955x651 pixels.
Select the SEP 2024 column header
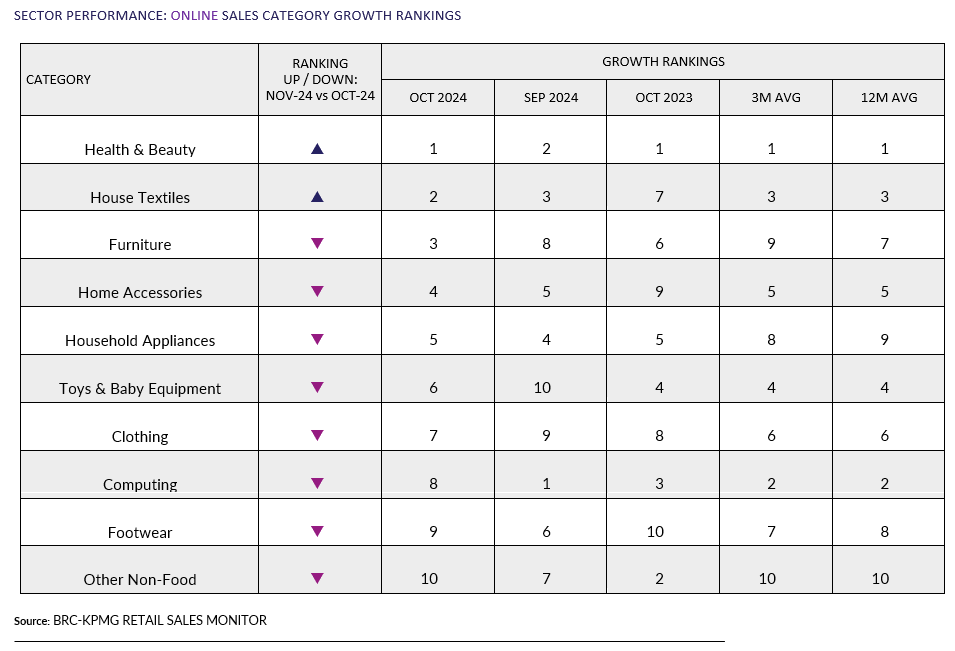[551, 97]
